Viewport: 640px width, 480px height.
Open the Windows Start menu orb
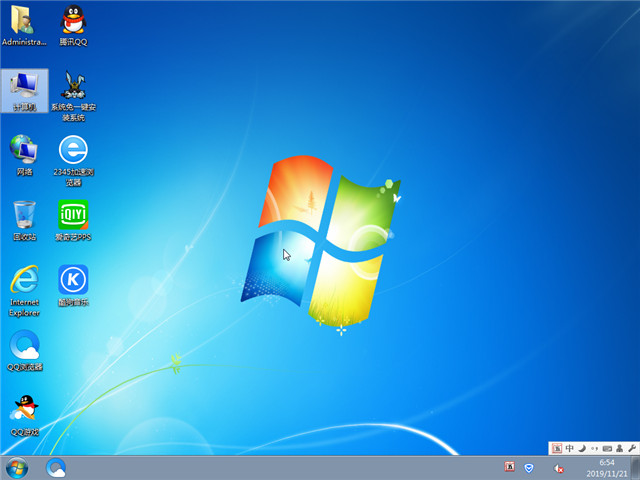[17, 468]
